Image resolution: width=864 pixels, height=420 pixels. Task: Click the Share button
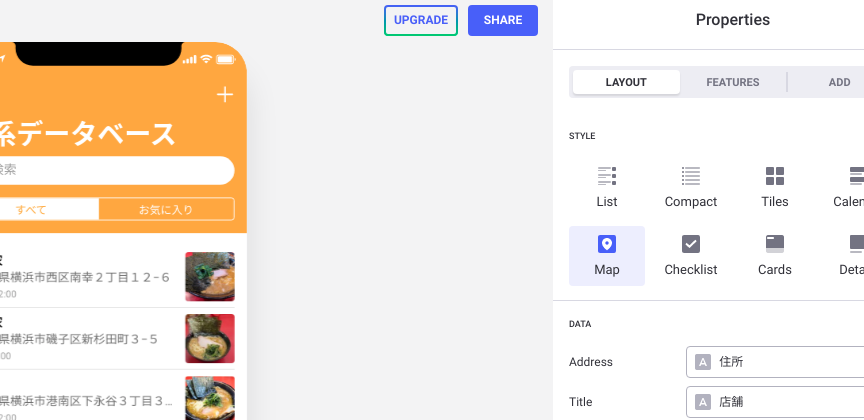tap(502, 20)
